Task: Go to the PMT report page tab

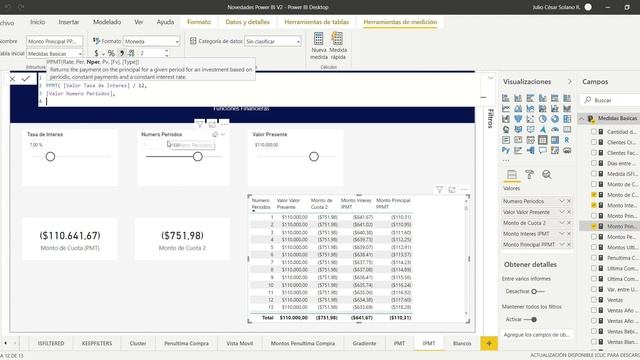Action: (x=400, y=343)
